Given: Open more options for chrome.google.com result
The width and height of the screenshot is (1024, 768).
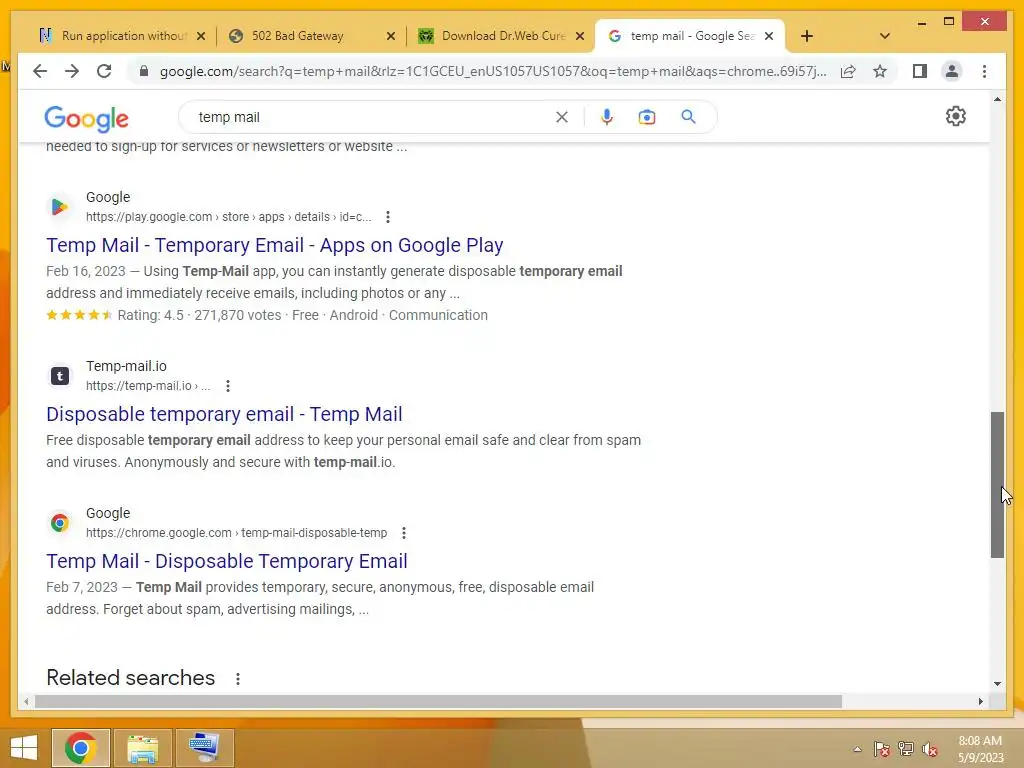Looking at the screenshot, I should pyautogui.click(x=404, y=533).
